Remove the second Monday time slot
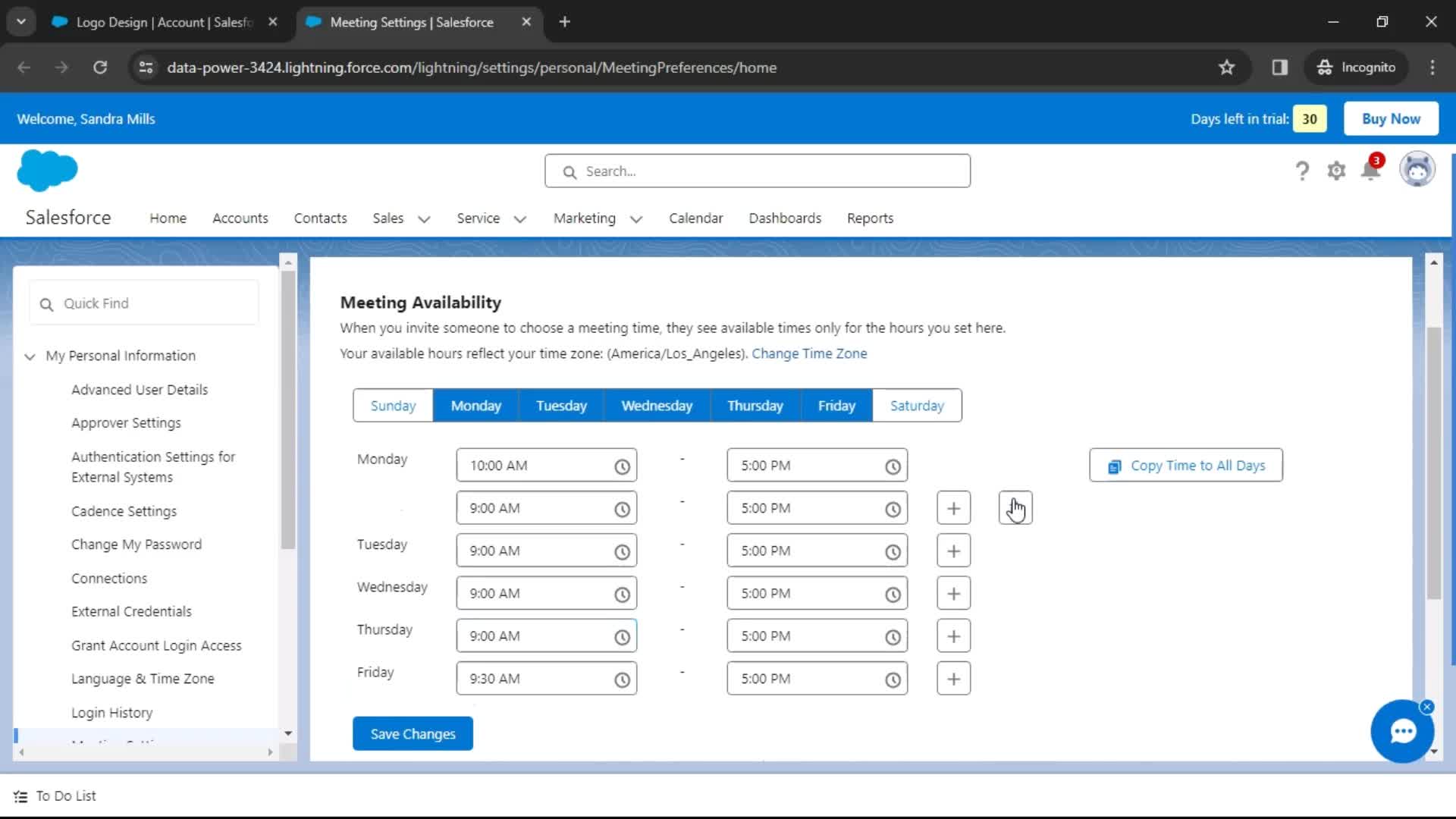1456x819 pixels. click(1015, 509)
